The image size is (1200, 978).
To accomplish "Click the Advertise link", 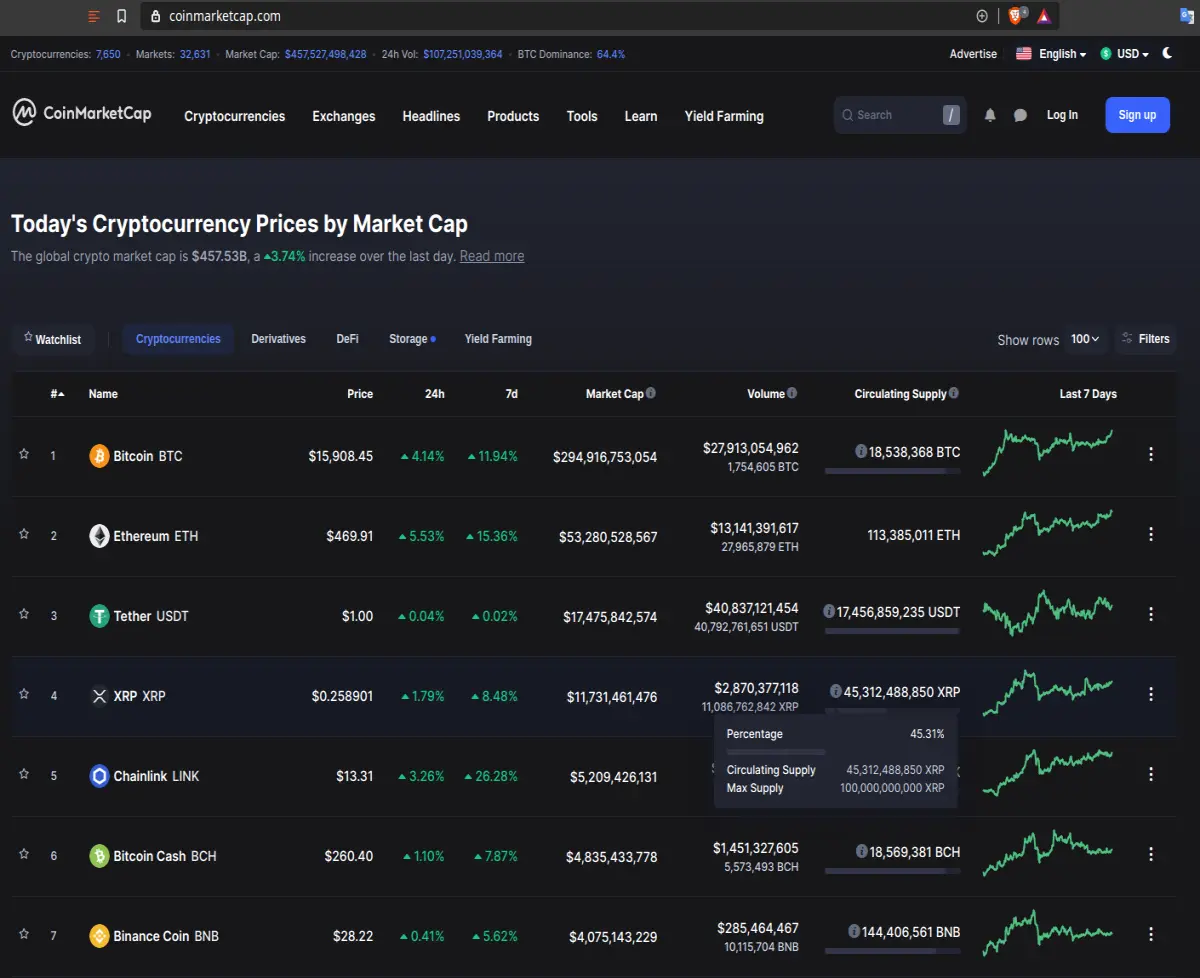I will pos(973,54).
